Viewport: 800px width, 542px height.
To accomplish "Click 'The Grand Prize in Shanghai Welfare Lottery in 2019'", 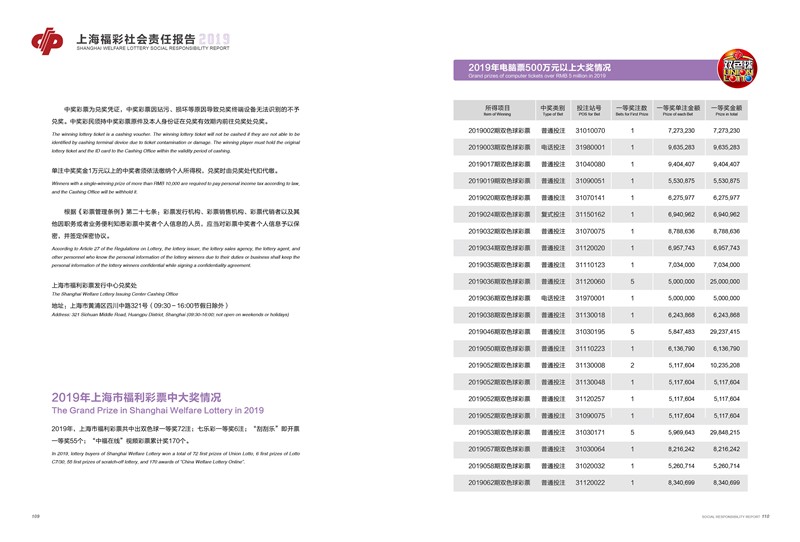I will [x=158, y=410].
